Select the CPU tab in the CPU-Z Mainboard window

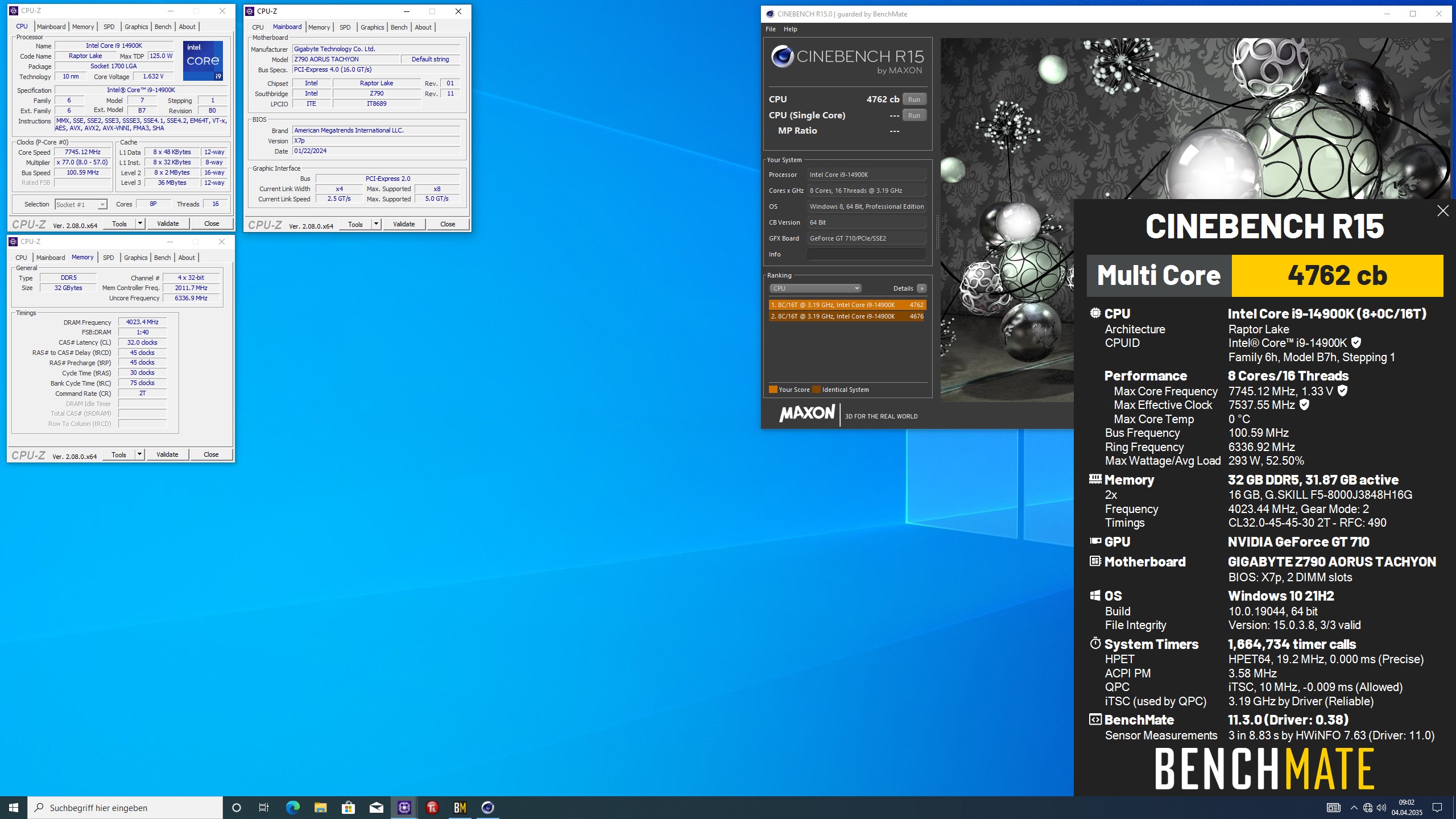tap(258, 27)
